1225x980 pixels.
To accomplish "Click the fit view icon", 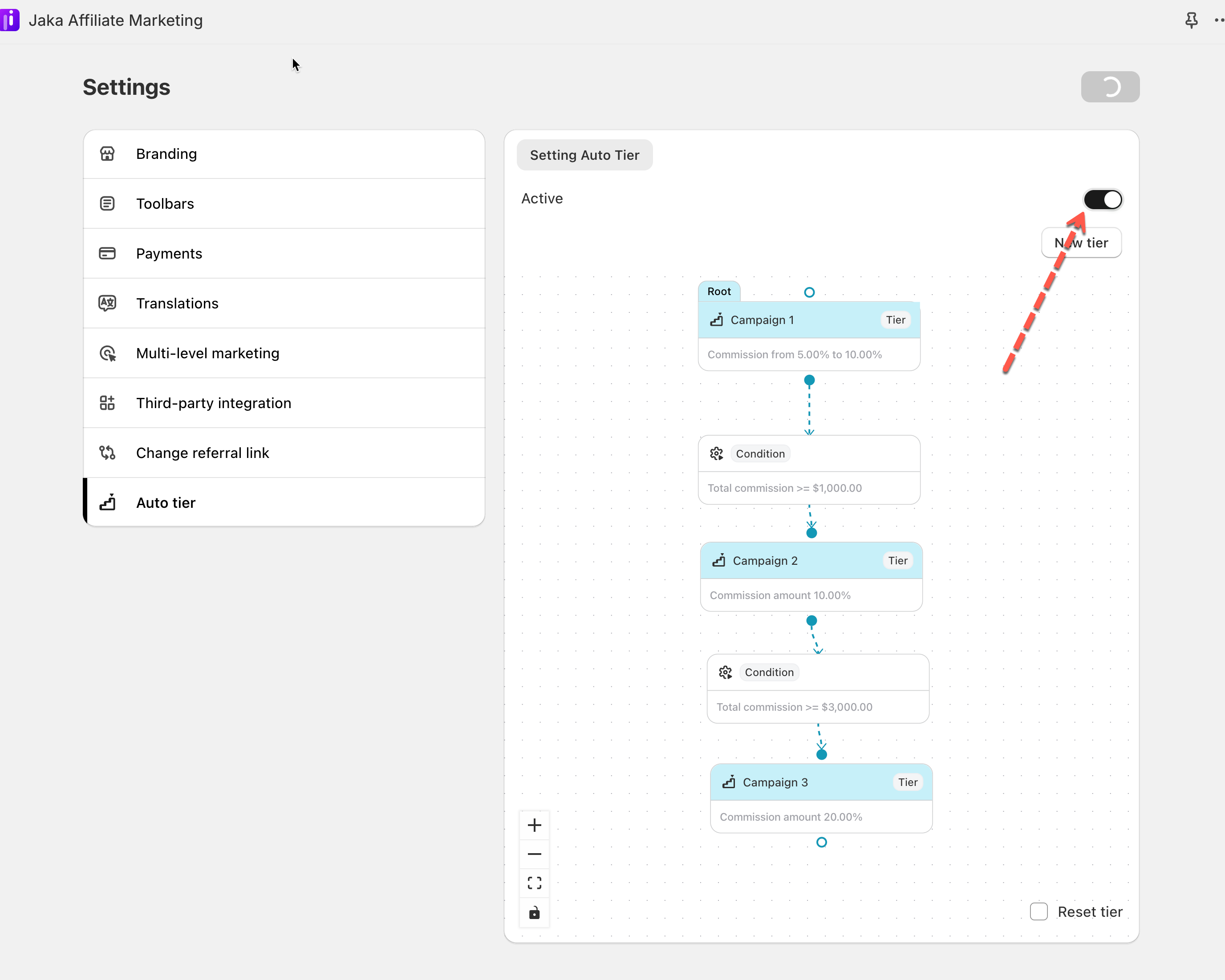I will pyautogui.click(x=534, y=883).
